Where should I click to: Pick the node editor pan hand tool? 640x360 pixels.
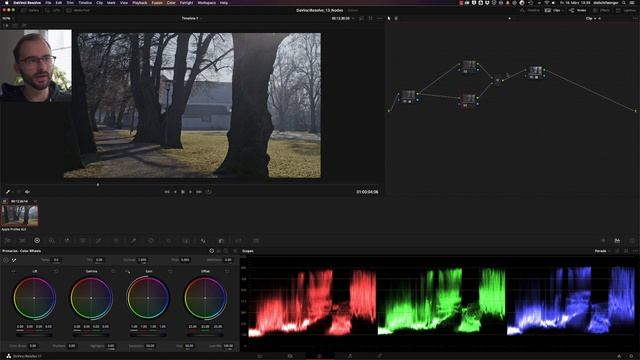(396, 18)
